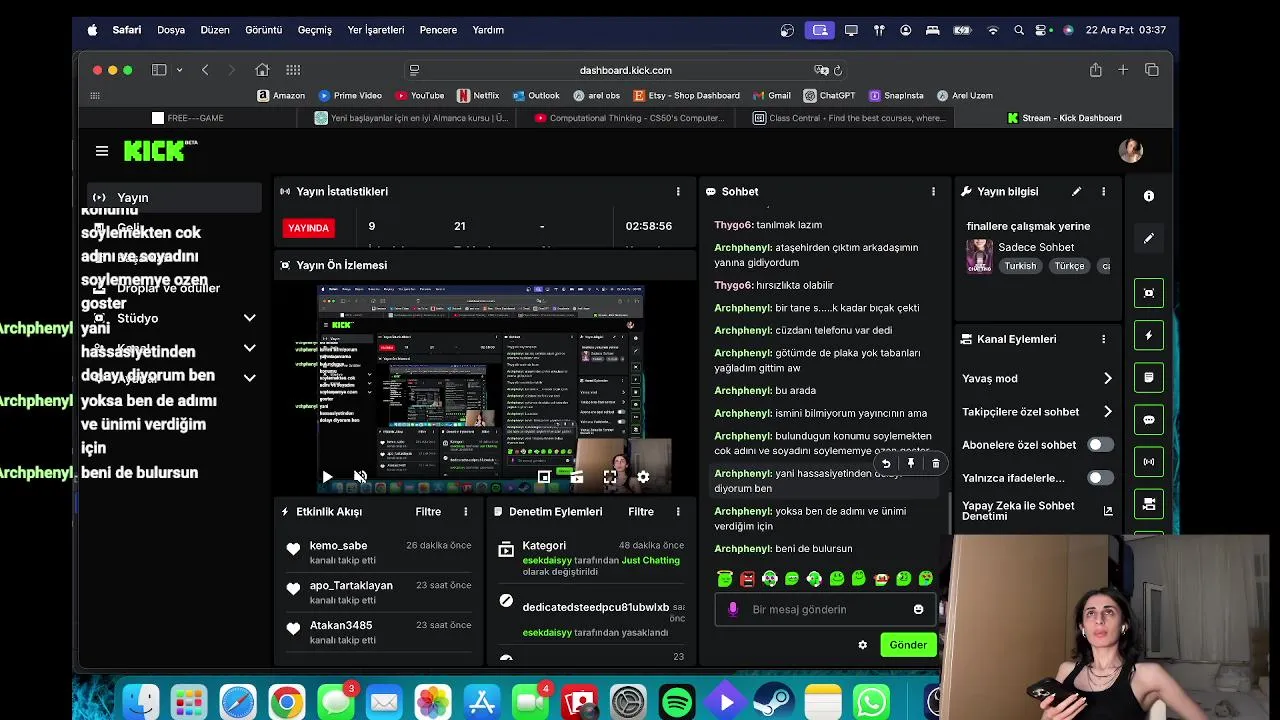
Task: Open Yayın İstatistikleri panel options menu
Action: coord(678,191)
